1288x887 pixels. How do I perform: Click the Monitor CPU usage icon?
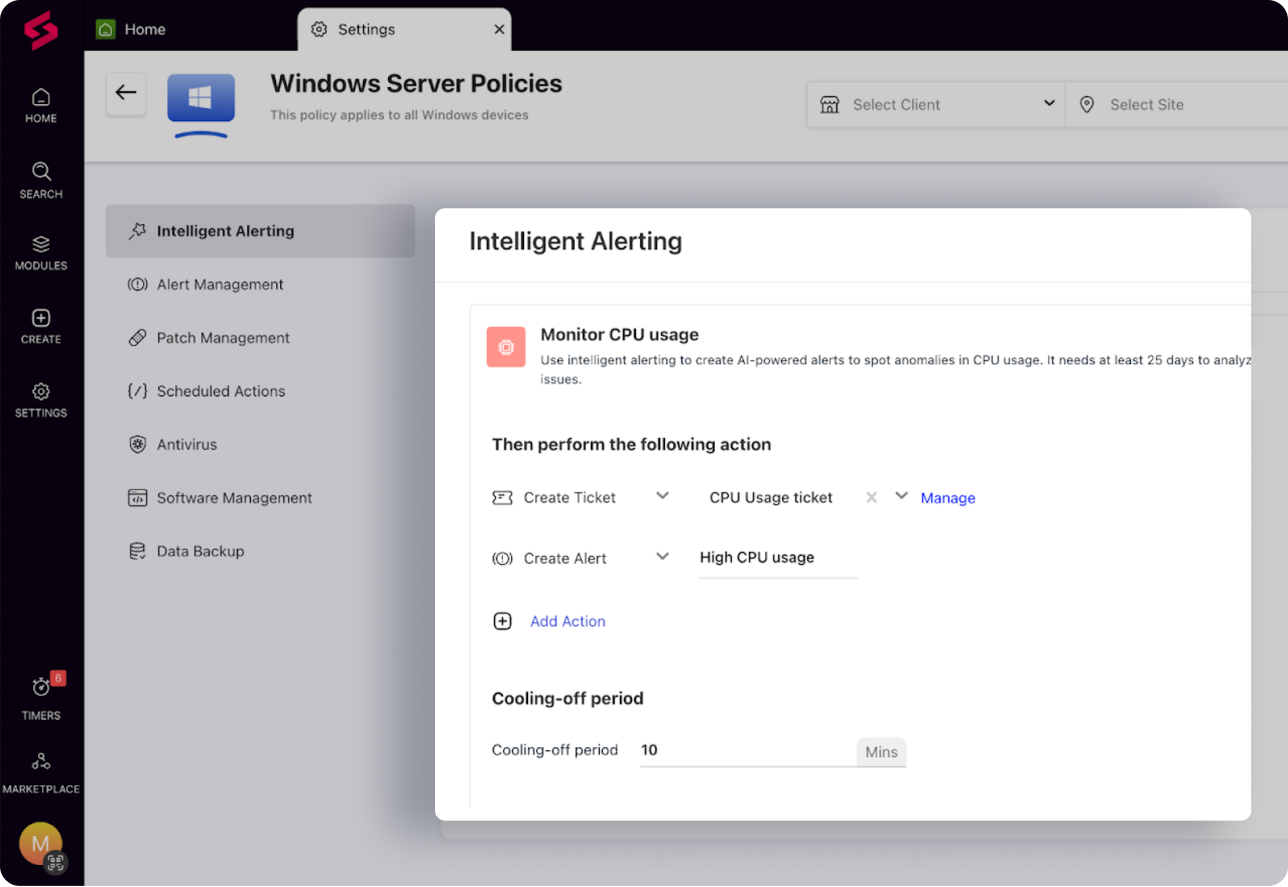(x=506, y=346)
